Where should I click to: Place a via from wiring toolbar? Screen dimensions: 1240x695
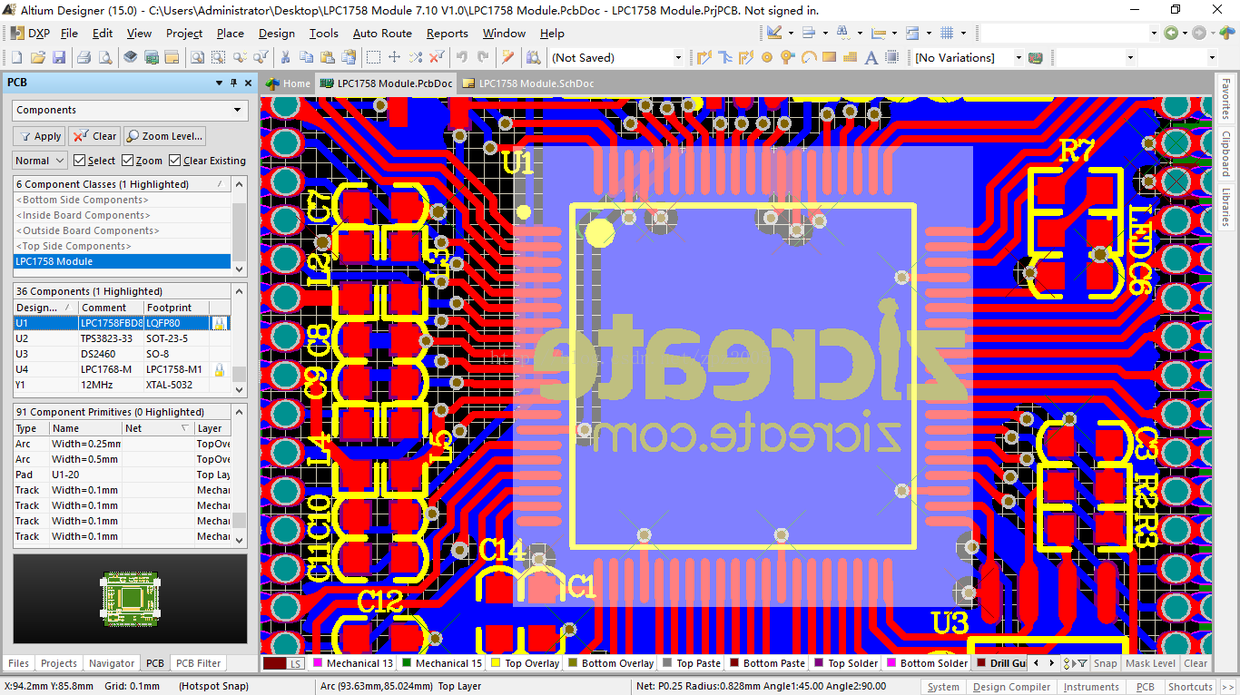[x=788, y=57]
